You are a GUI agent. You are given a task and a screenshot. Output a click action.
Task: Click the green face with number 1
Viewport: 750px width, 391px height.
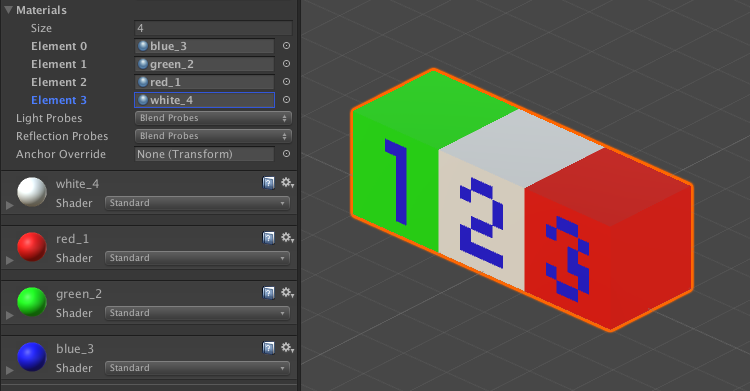pyautogui.click(x=395, y=182)
